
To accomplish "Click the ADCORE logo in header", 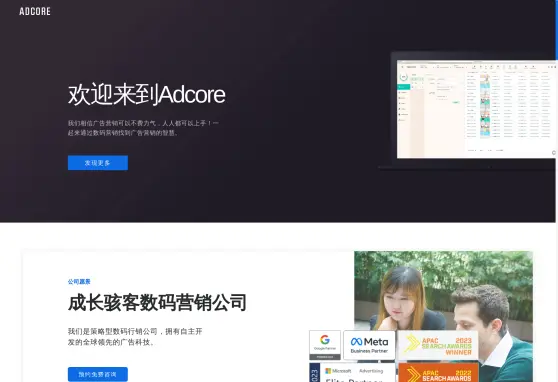I will 35,11.
